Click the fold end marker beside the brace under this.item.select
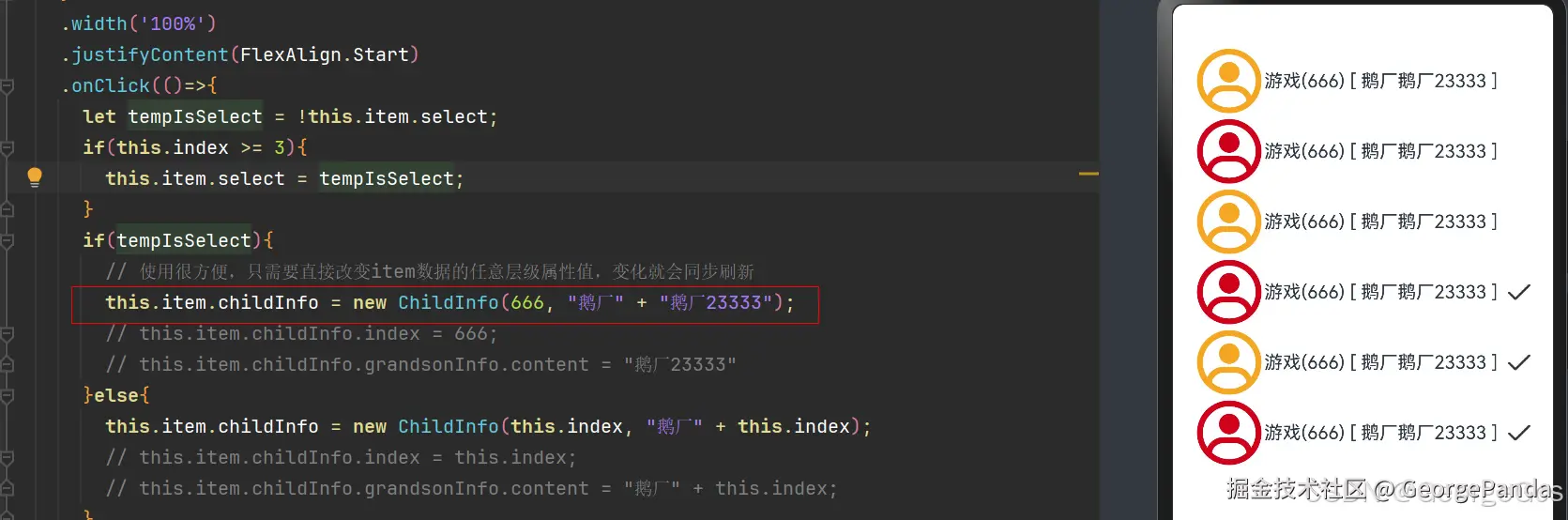Viewport: 1568px width, 520px height. click(8, 209)
